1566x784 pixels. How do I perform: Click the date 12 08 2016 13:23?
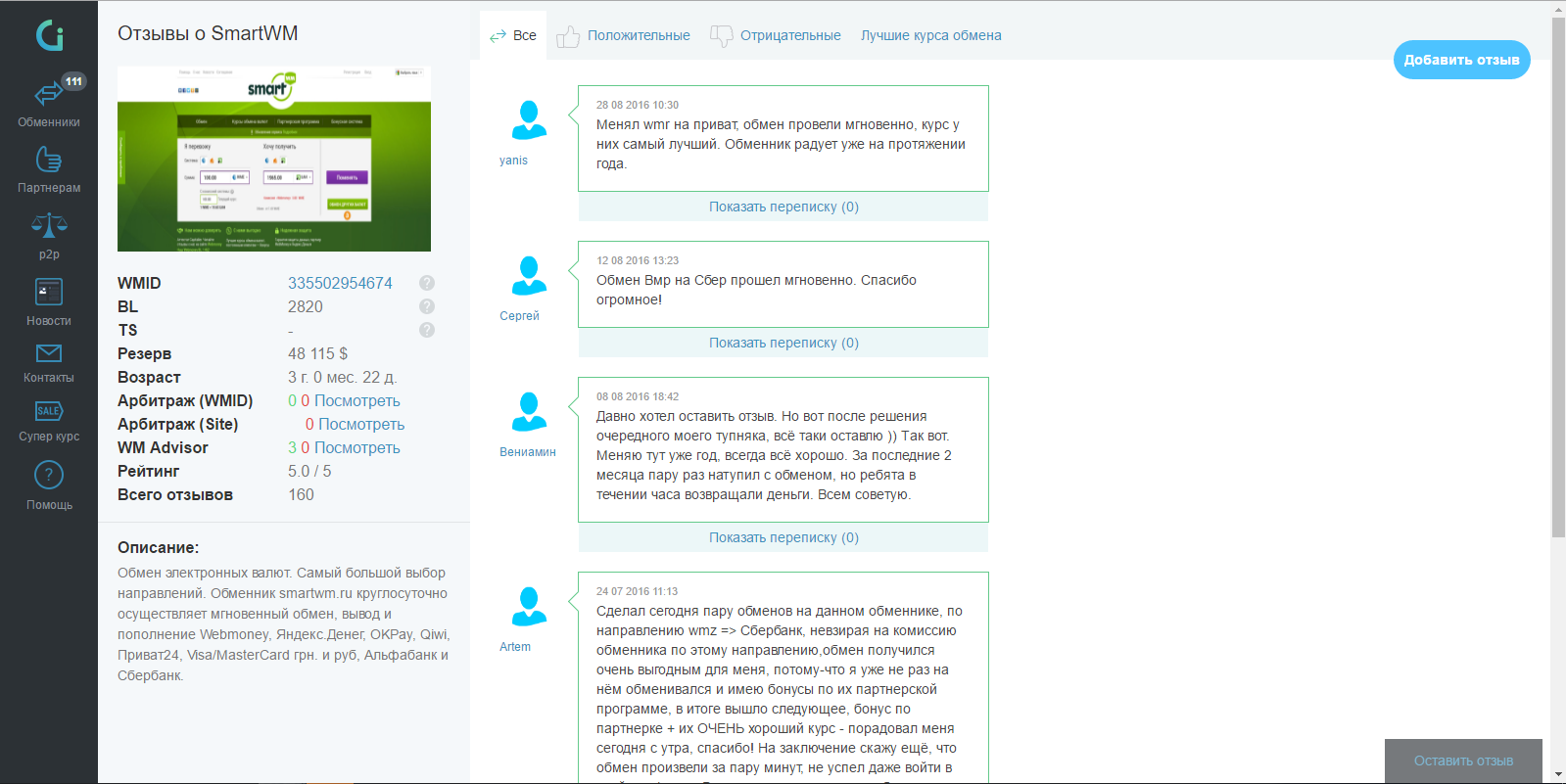638,260
